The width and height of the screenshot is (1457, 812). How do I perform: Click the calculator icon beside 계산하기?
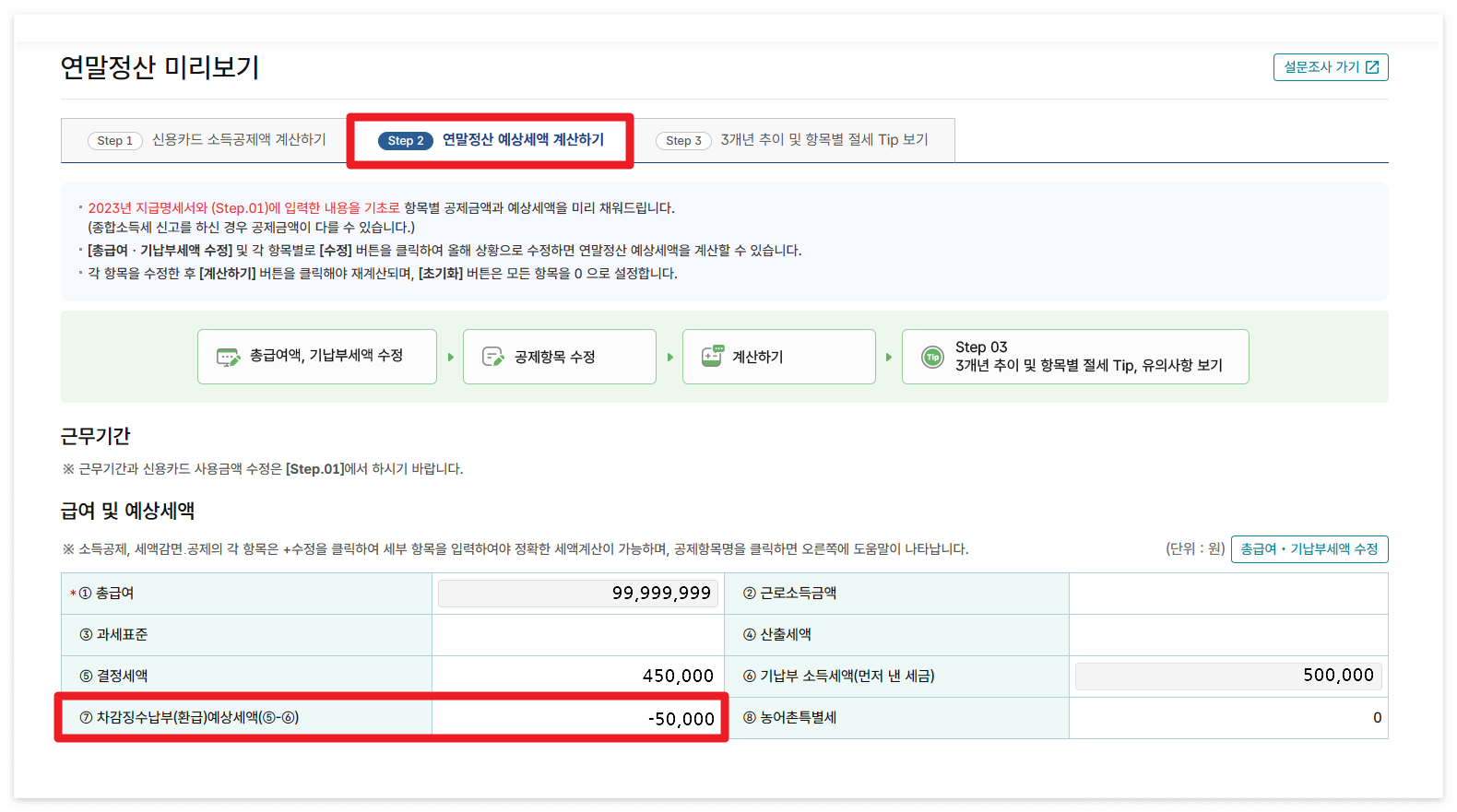coord(712,357)
